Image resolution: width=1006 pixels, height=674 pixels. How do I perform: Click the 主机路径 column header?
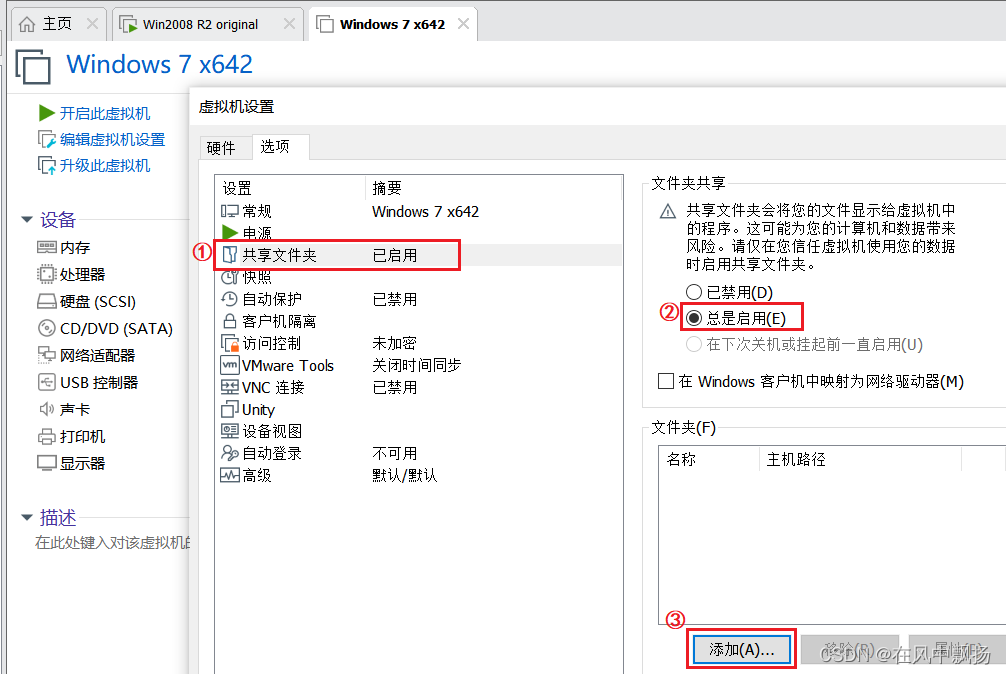point(860,459)
